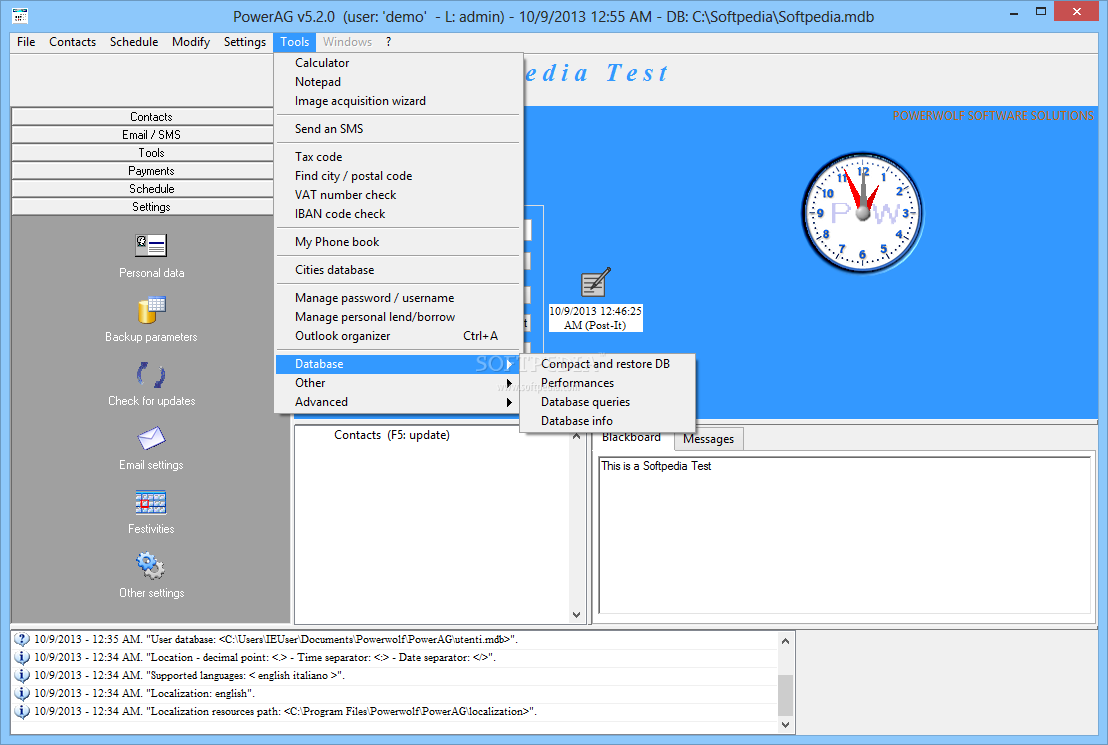Switch to the Blackboard tab

point(631,438)
